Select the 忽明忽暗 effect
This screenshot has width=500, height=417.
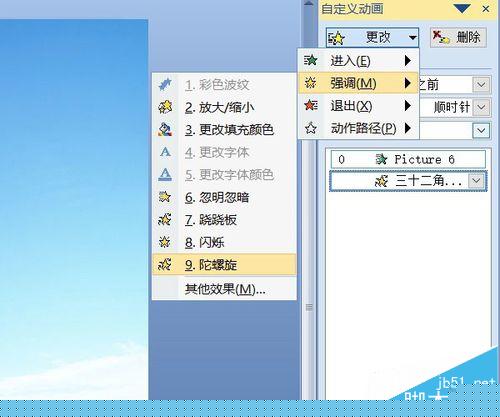[224, 197]
